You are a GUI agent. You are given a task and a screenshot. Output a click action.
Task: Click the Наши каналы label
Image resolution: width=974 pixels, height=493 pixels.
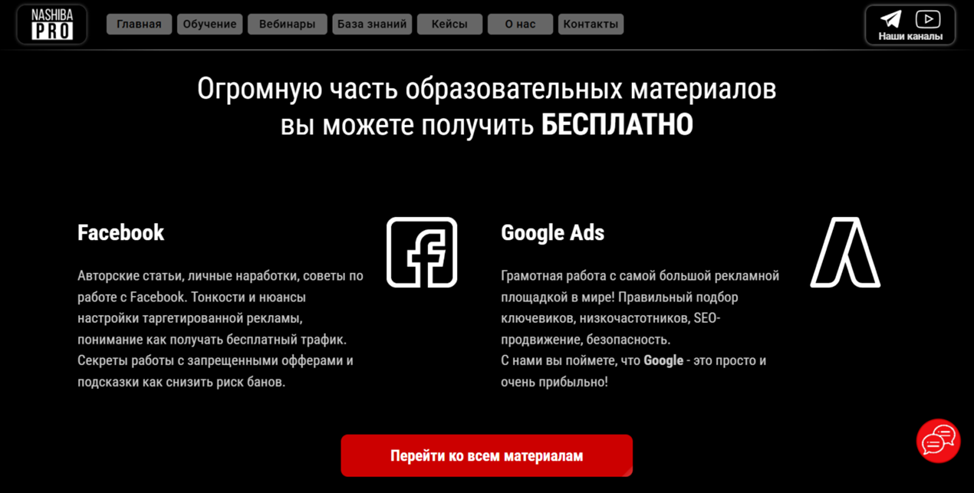coord(910,37)
